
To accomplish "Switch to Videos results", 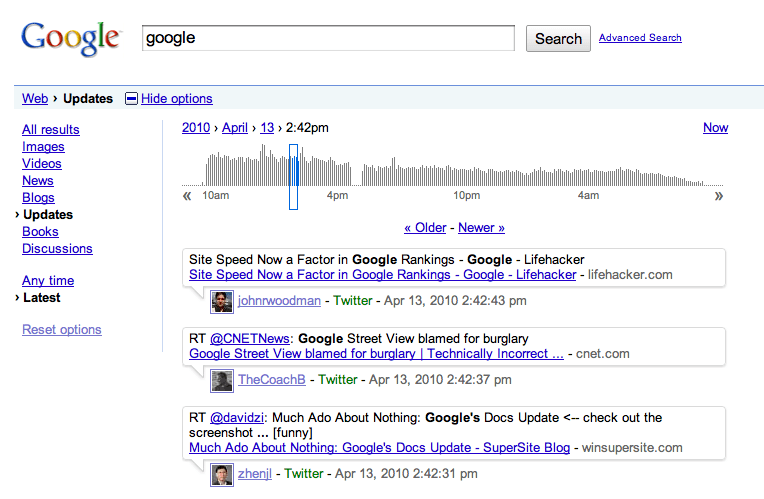I will (x=42, y=164).
